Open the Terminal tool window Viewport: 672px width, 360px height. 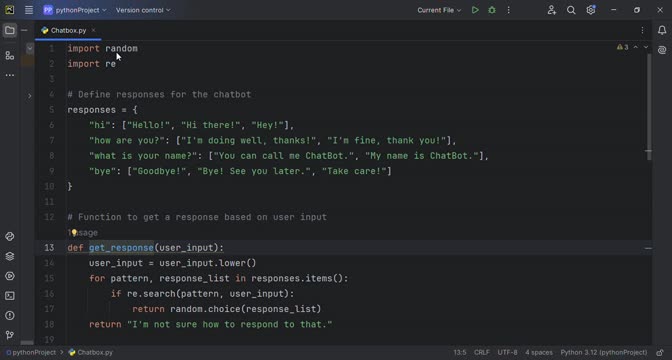pyautogui.click(x=9, y=296)
